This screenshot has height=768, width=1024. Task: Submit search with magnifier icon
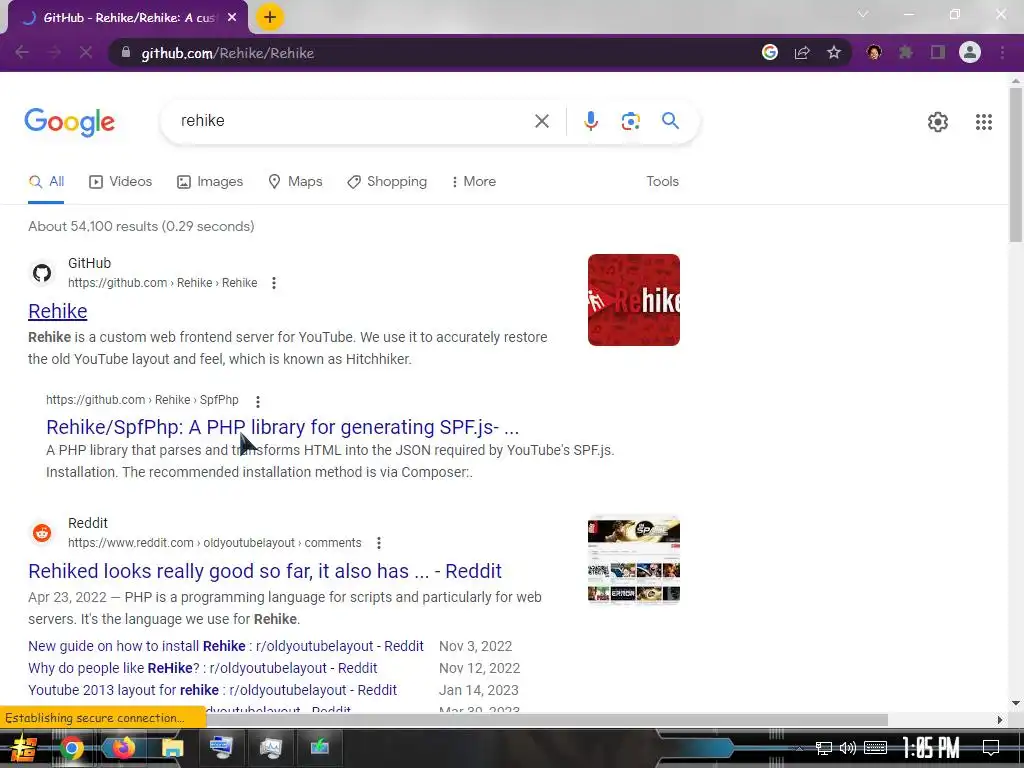click(670, 120)
